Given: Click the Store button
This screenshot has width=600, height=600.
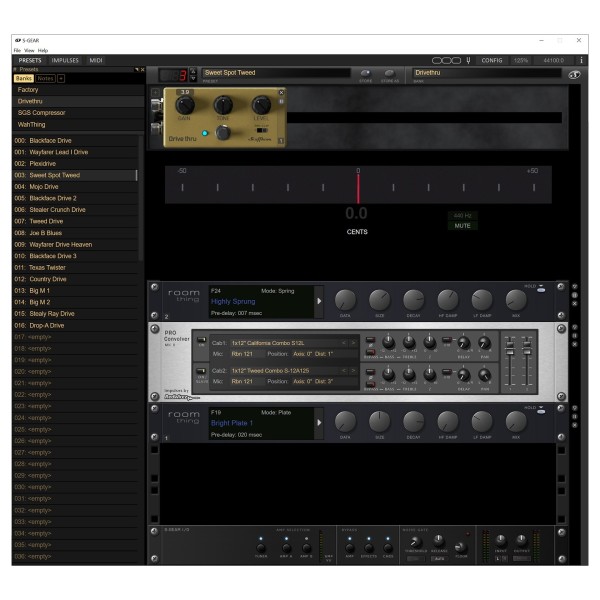Looking at the screenshot, I should tap(365, 73).
